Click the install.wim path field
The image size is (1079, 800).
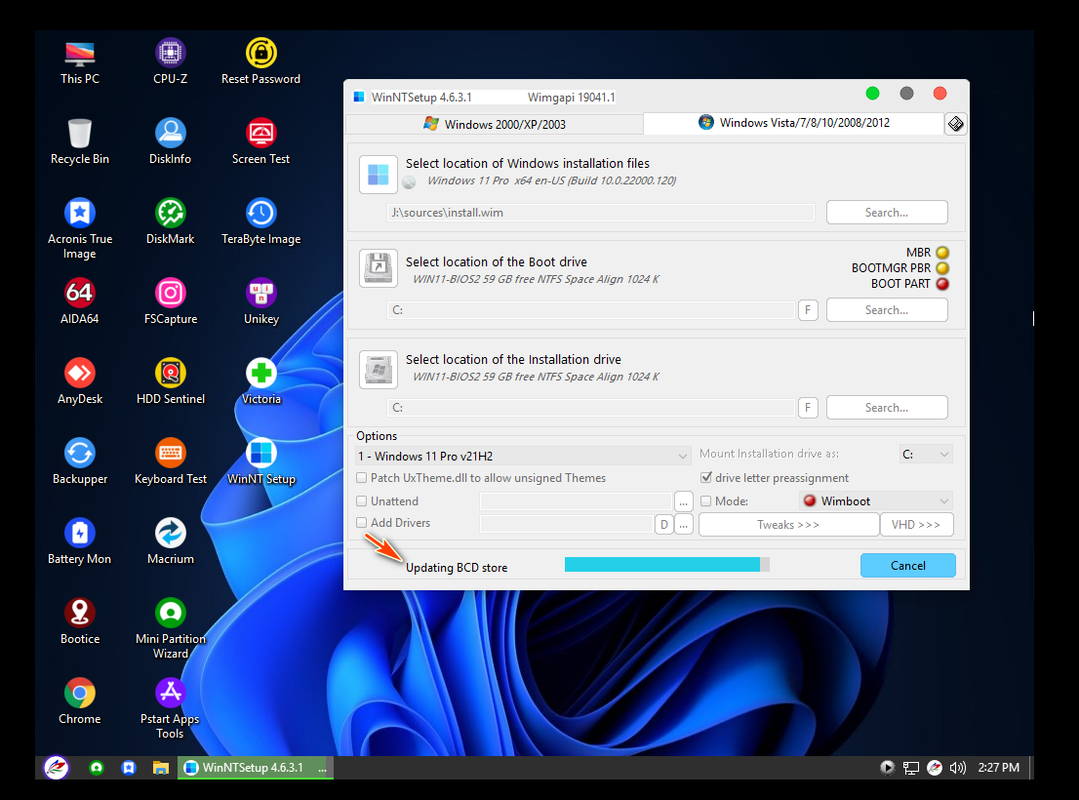click(601, 213)
